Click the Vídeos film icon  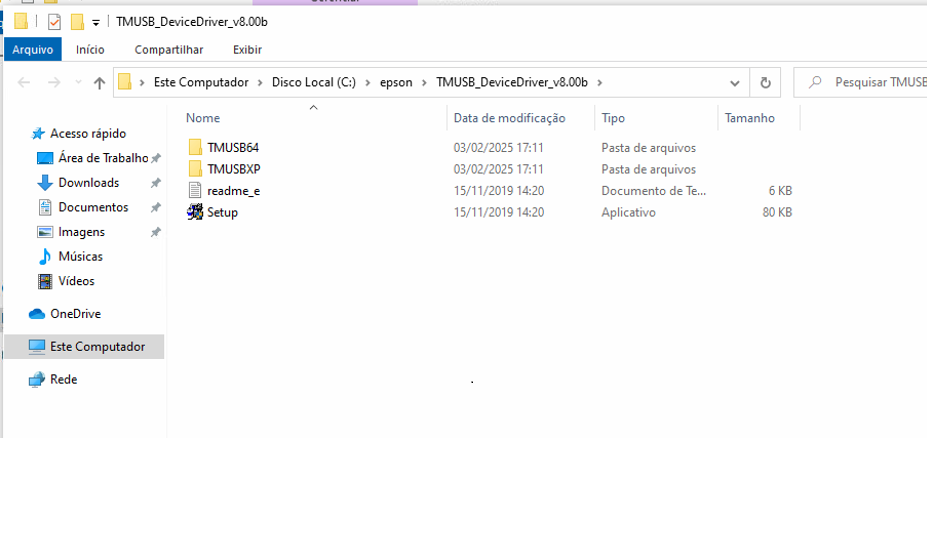click(45, 281)
